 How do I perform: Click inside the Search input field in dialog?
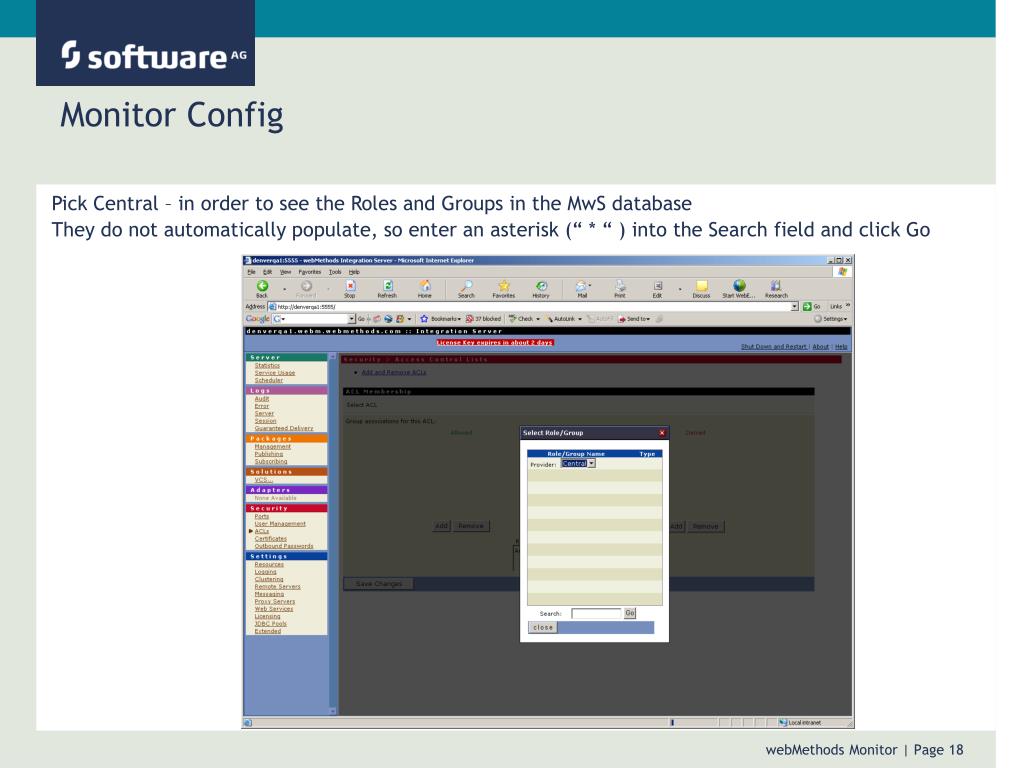point(596,613)
